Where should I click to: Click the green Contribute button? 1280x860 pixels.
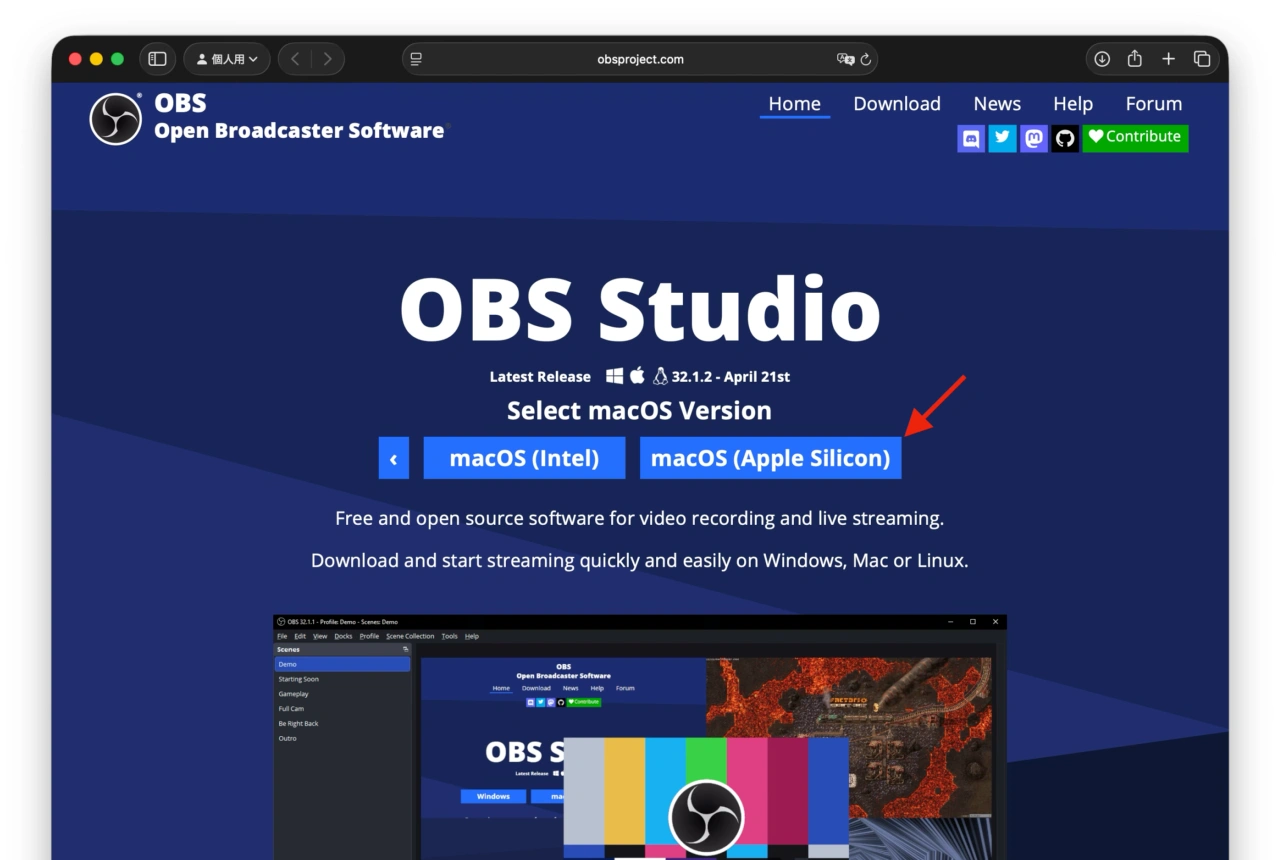click(1135, 137)
